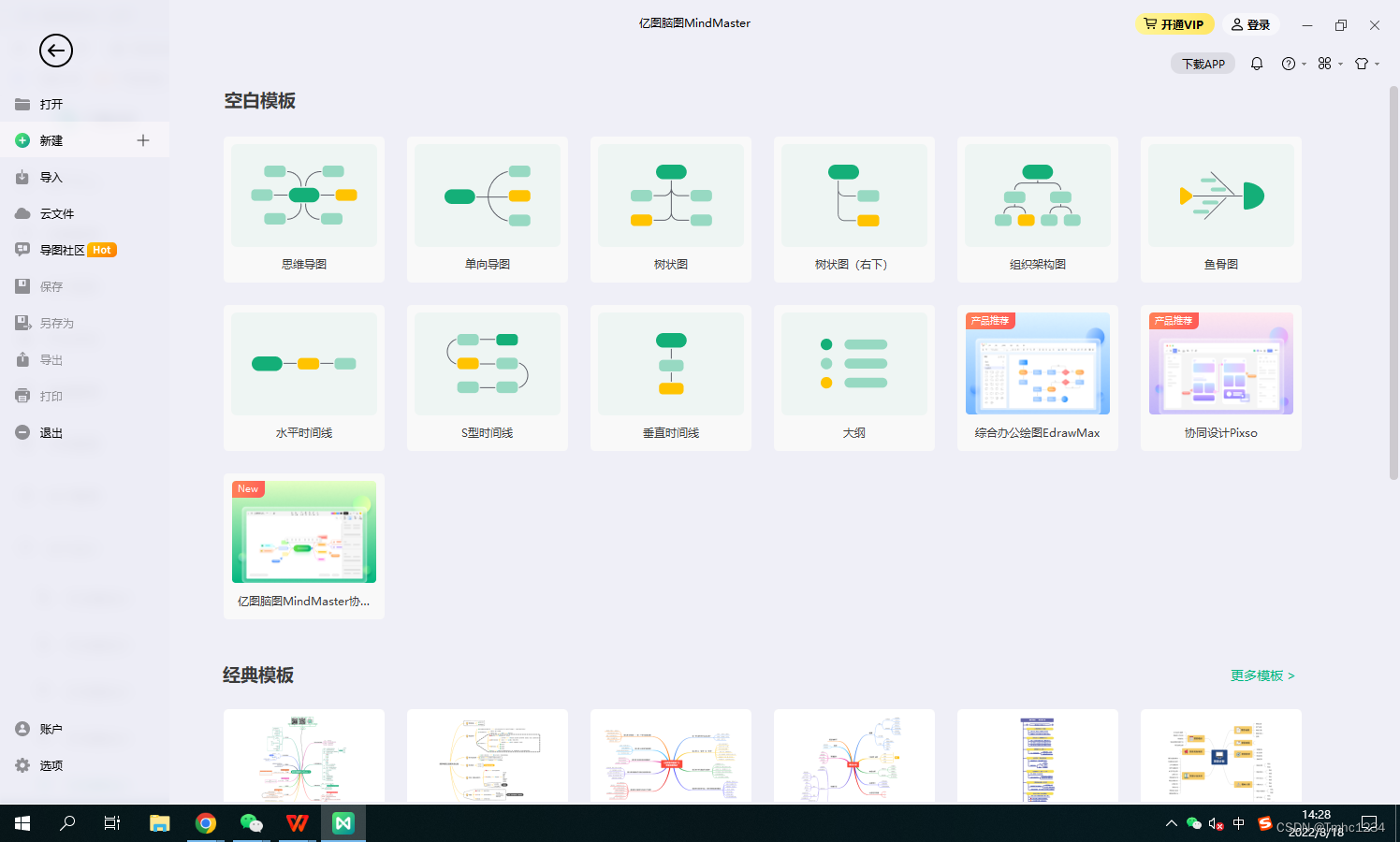The image size is (1400, 842).
Task: Click the plus icon beside 新建
Action: point(143,140)
